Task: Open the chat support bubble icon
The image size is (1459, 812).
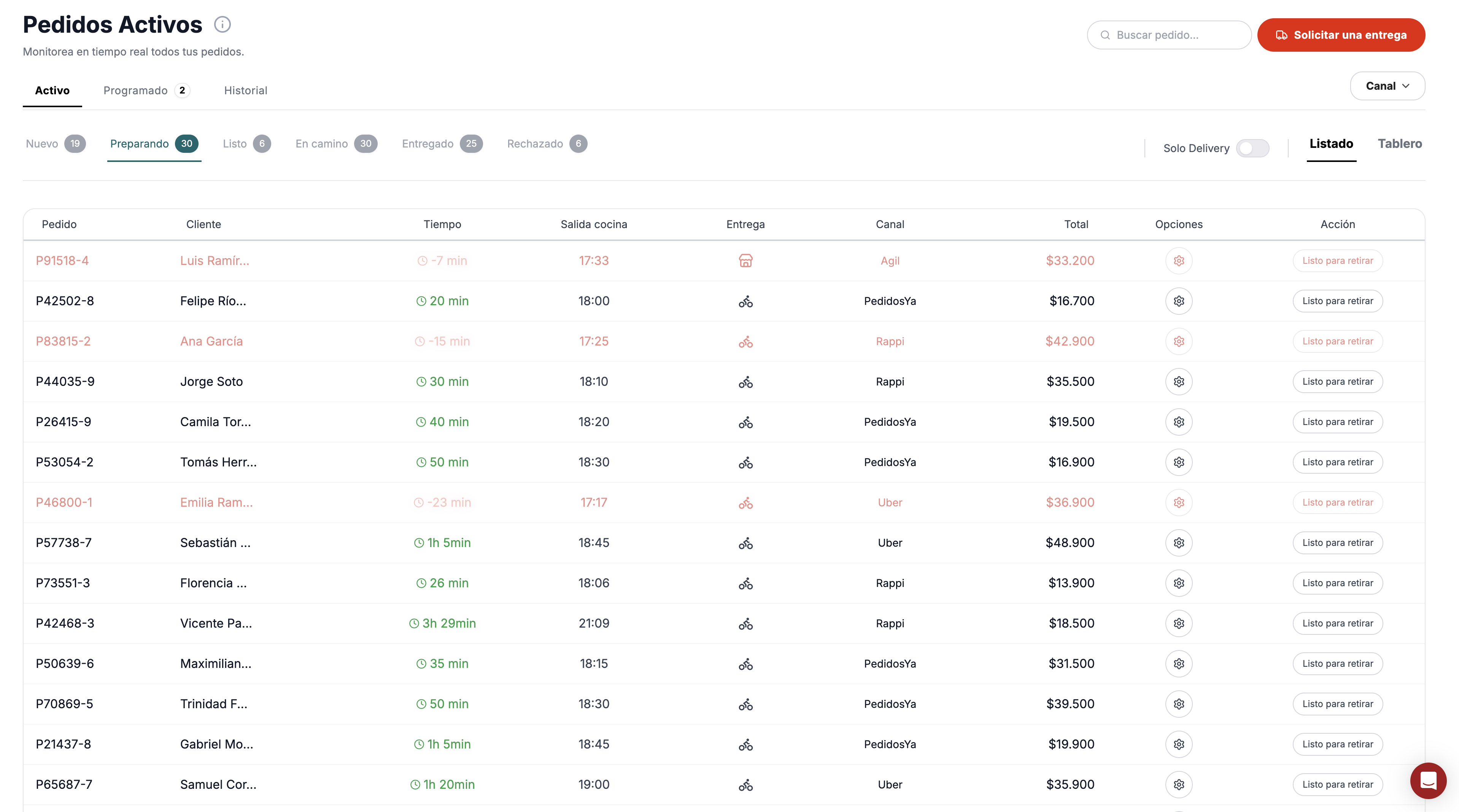Action: (x=1428, y=780)
